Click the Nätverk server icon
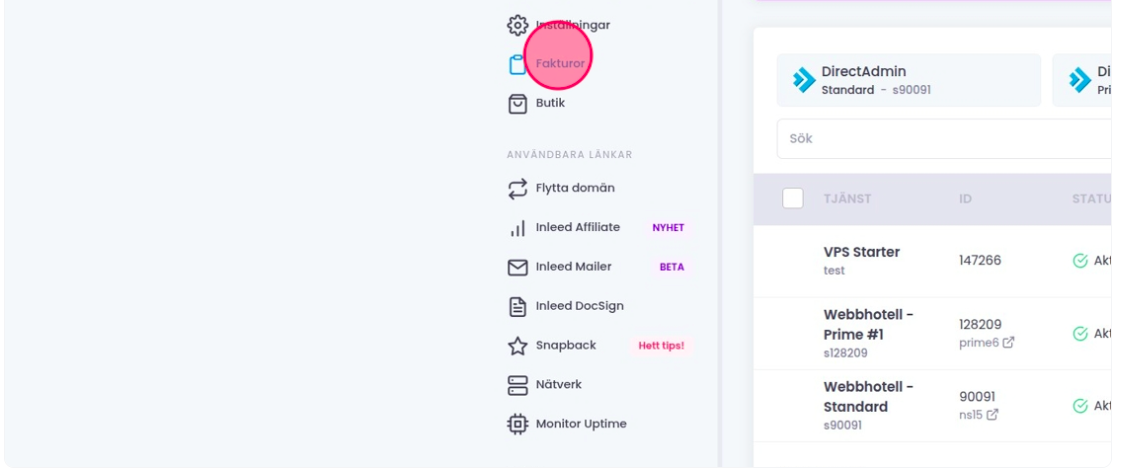Image resolution: width=1129 pixels, height=473 pixels. point(517,385)
